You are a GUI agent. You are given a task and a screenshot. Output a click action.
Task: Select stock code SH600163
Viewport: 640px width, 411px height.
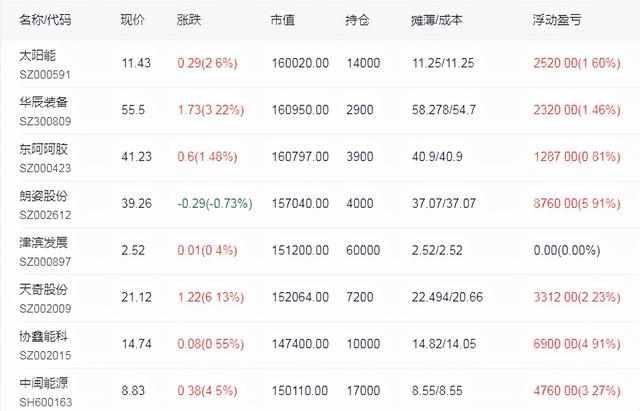(x=45, y=402)
